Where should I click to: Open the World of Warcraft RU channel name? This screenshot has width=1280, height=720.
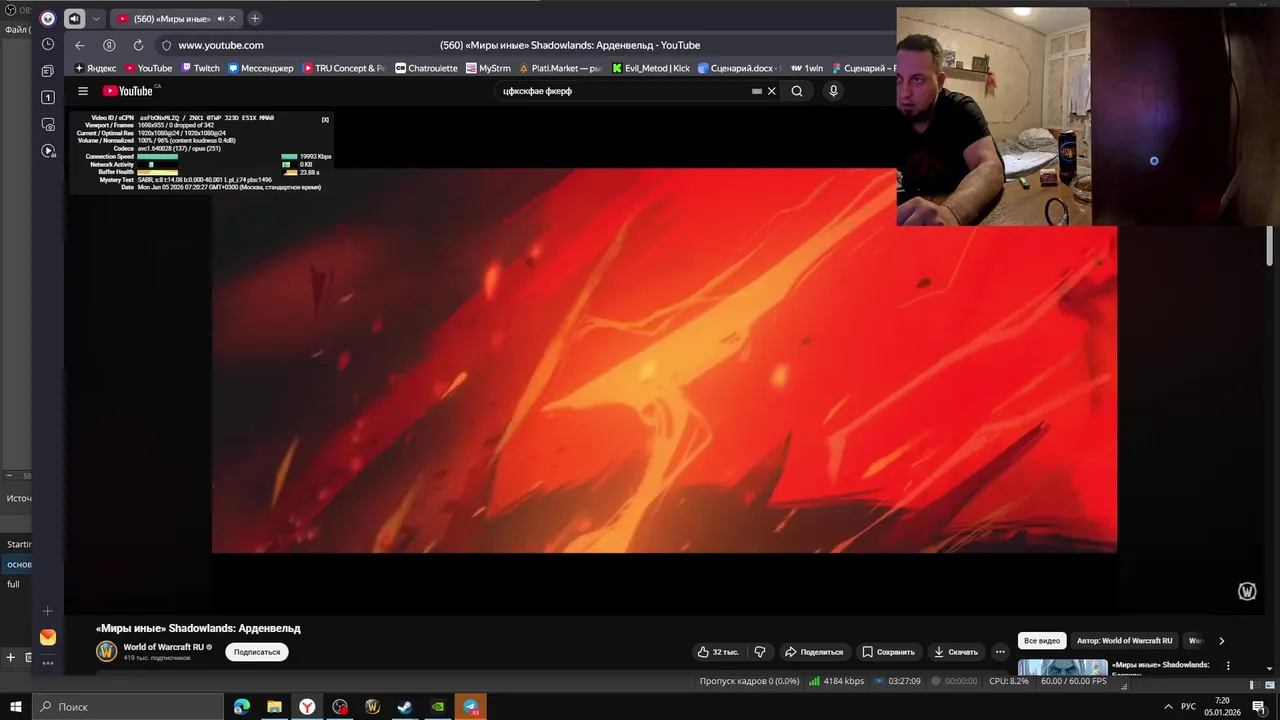click(x=164, y=647)
